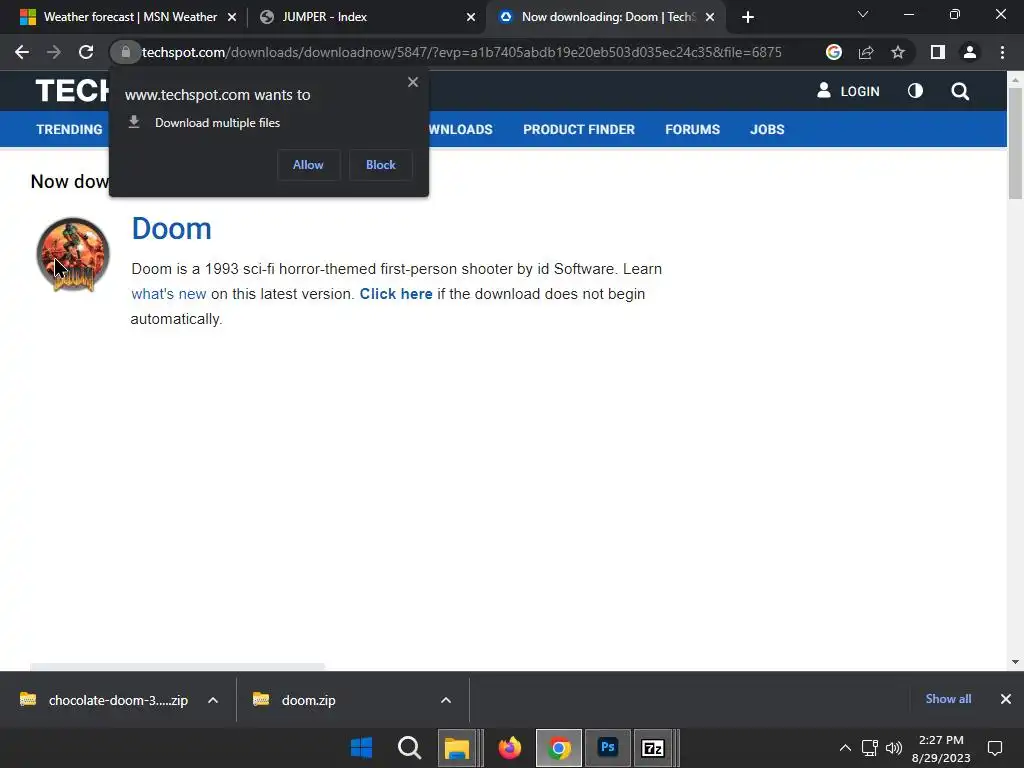1024x768 pixels.
Task: Open the Chrome profile menu
Action: point(970,52)
